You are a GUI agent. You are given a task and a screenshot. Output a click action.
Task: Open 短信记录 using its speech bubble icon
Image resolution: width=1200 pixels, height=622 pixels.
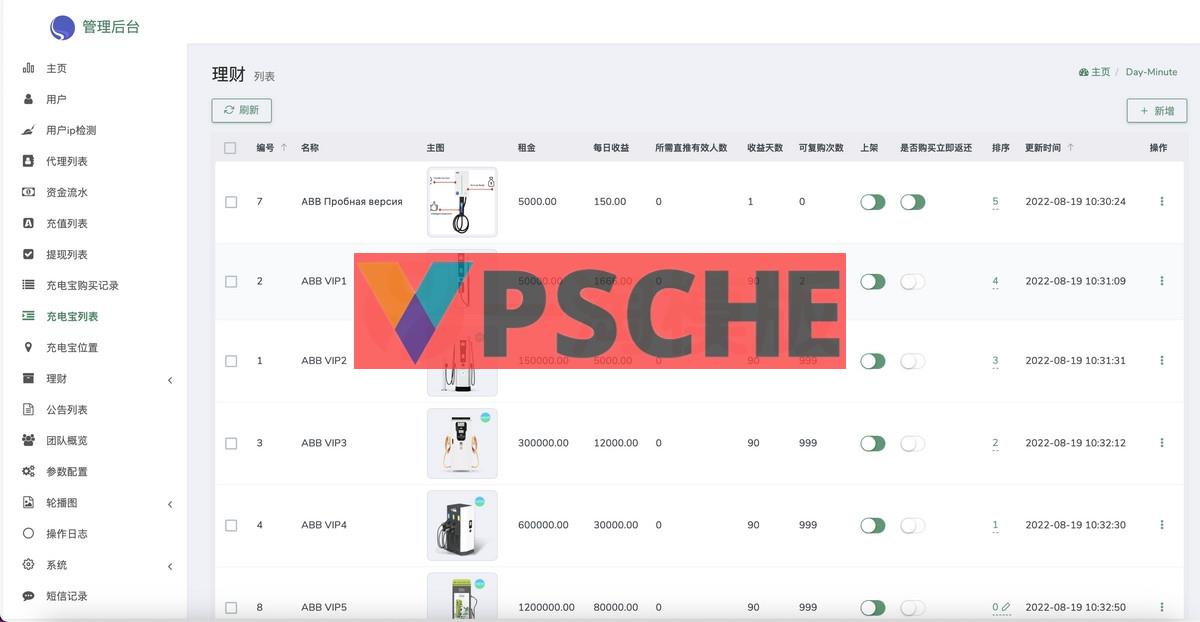[x=27, y=595]
